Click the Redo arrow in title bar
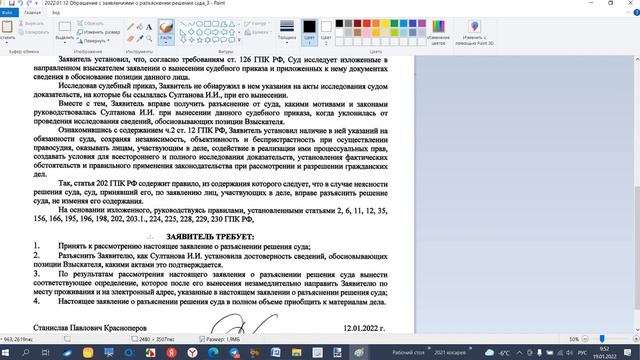The height and width of the screenshot is (360, 640). point(29,3)
